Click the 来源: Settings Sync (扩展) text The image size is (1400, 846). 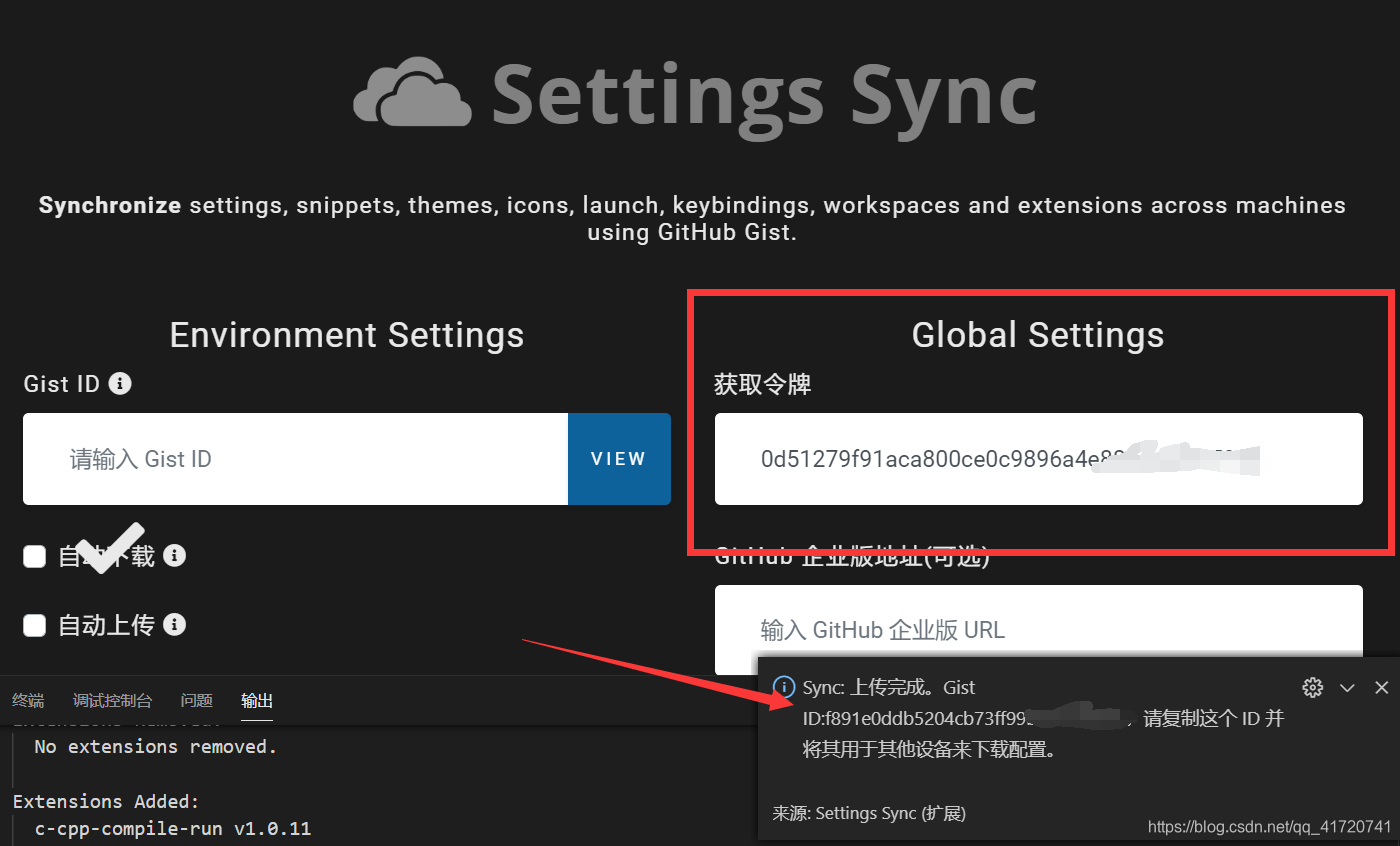tap(869, 813)
